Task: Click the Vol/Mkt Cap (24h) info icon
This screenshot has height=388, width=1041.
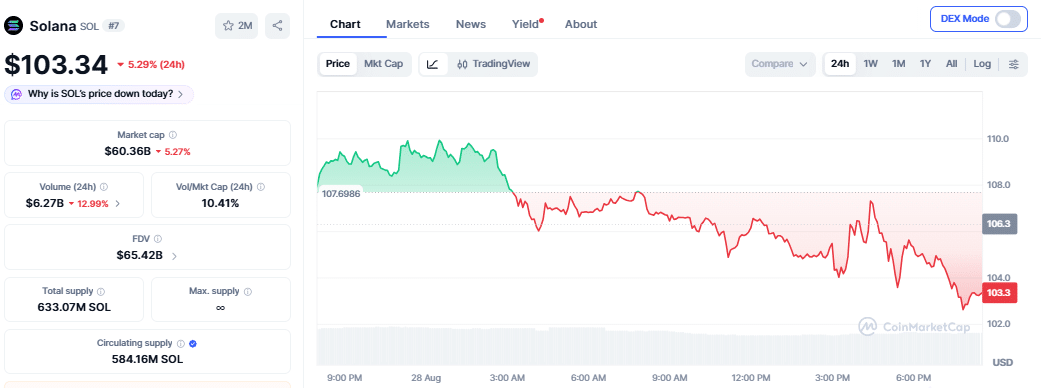Action: (260, 187)
